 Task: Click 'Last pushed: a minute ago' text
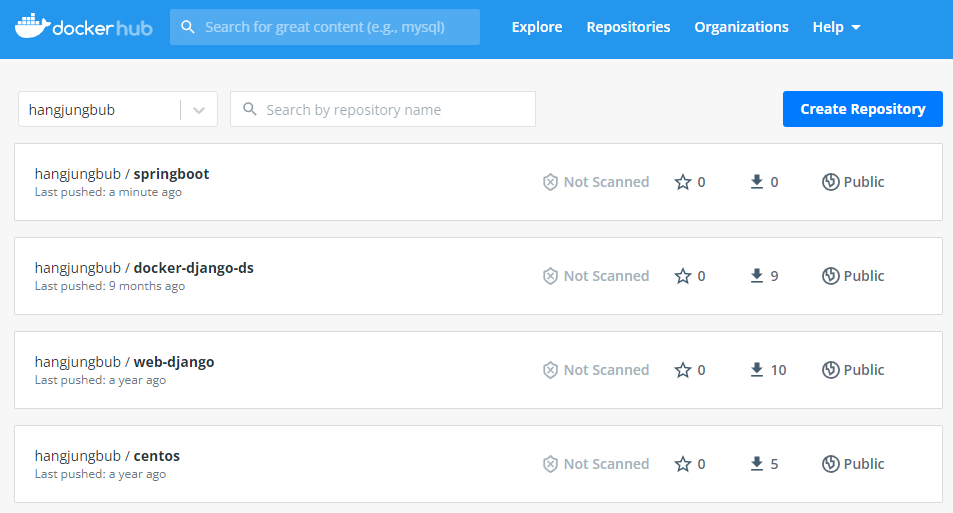[108, 192]
